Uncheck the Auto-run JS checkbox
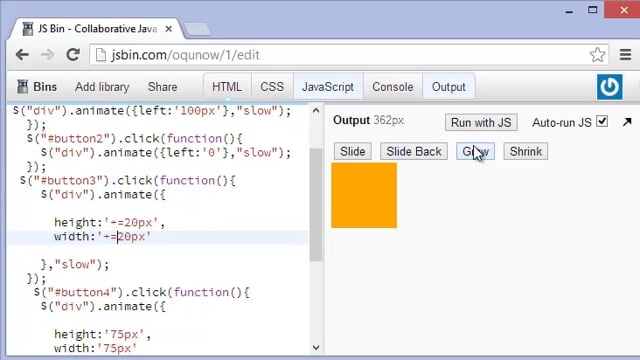 click(x=602, y=121)
